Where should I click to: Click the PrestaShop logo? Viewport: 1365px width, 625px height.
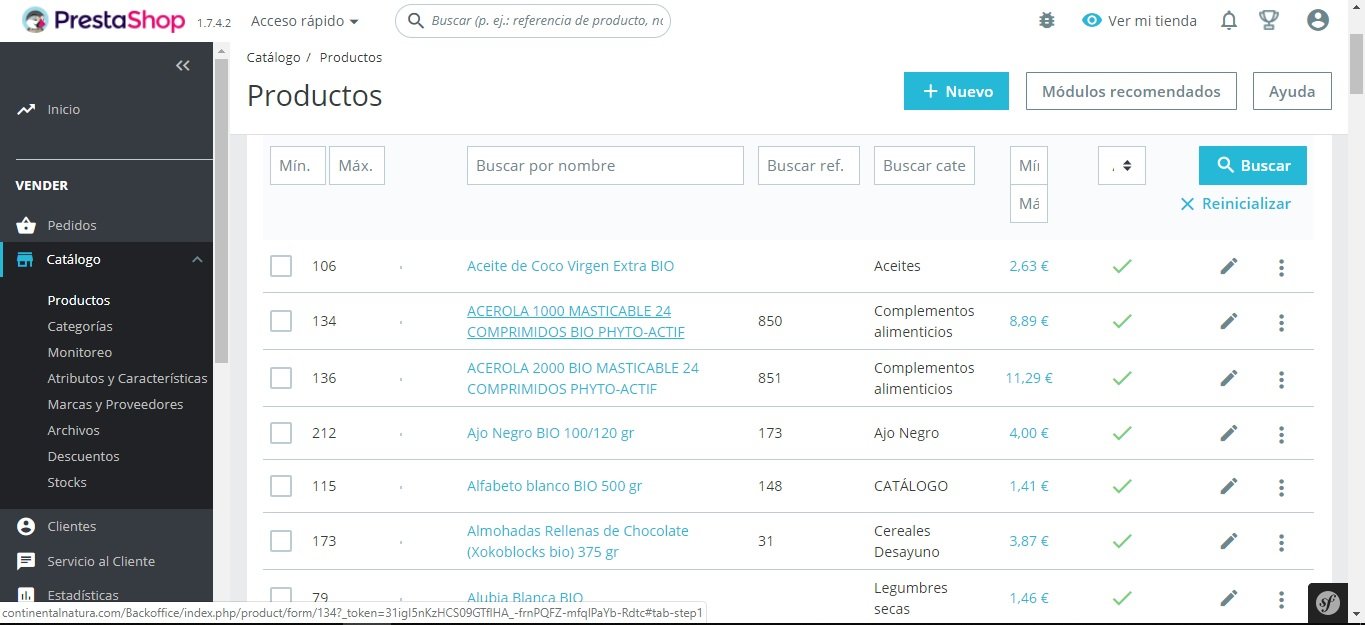[x=104, y=20]
